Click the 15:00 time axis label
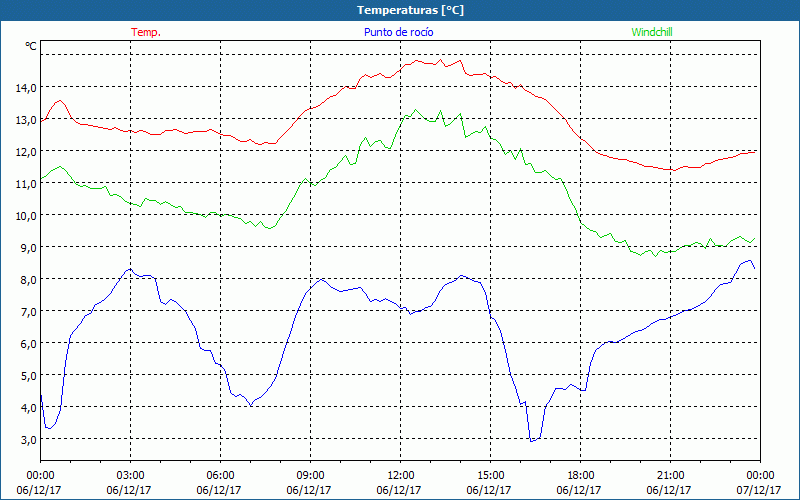This screenshot has width=800, height=500. coord(490,476)
